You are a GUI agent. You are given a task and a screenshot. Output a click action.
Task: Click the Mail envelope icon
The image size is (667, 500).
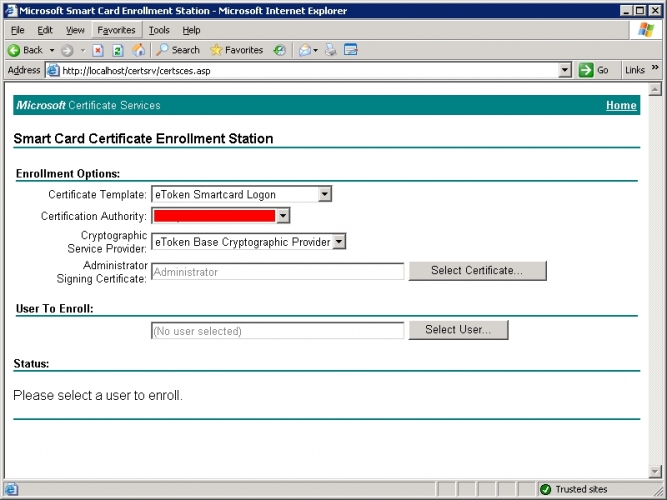(x=305, y=50)
